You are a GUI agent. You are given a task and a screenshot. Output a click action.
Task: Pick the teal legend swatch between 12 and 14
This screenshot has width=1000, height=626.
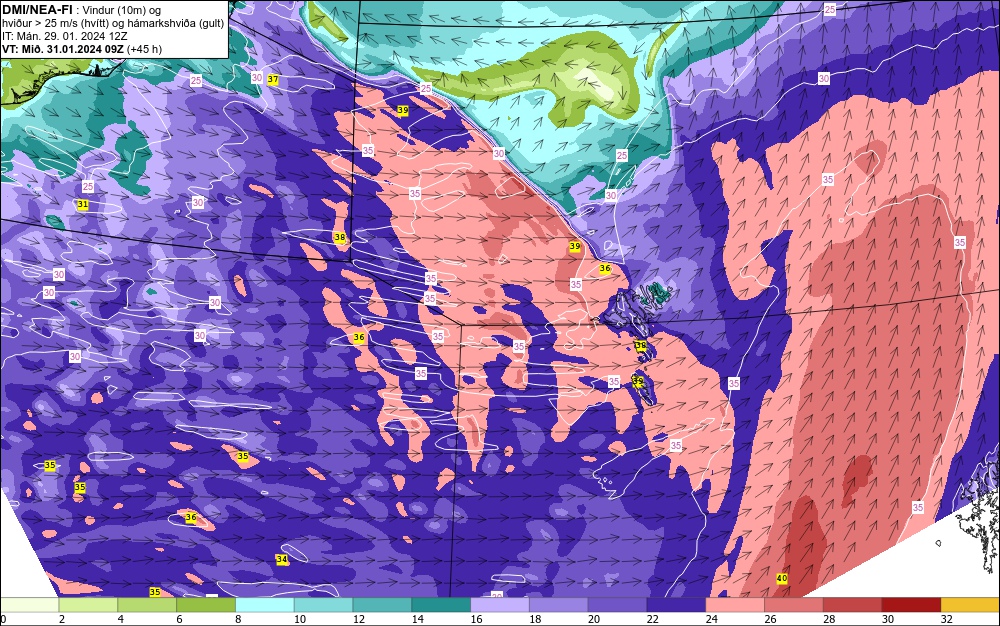382,605
